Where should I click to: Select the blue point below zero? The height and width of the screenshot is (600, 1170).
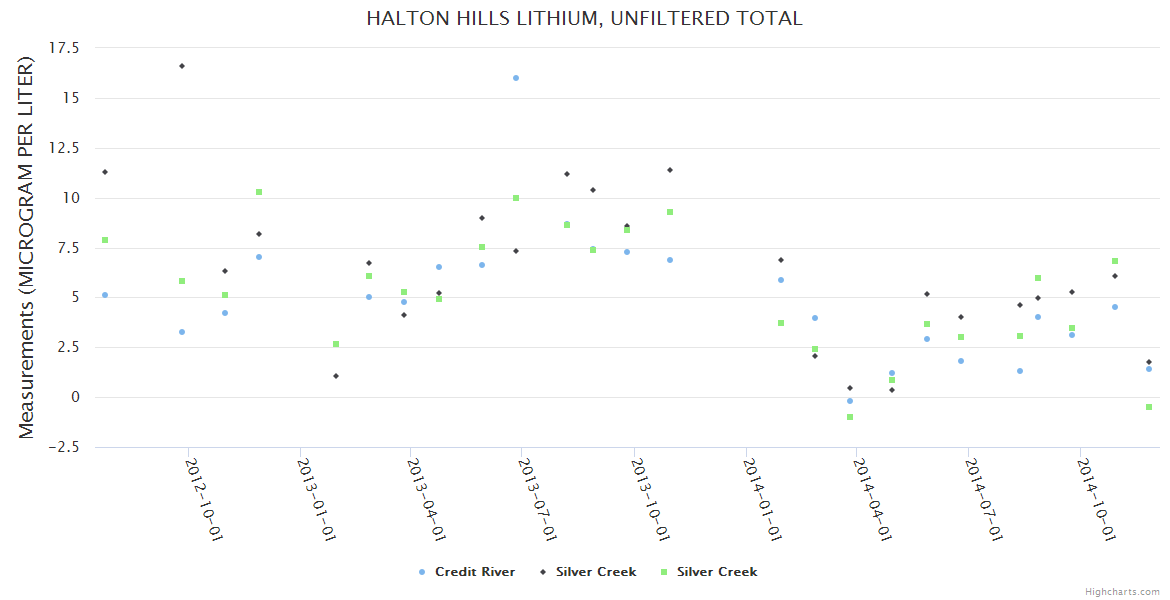850,401
